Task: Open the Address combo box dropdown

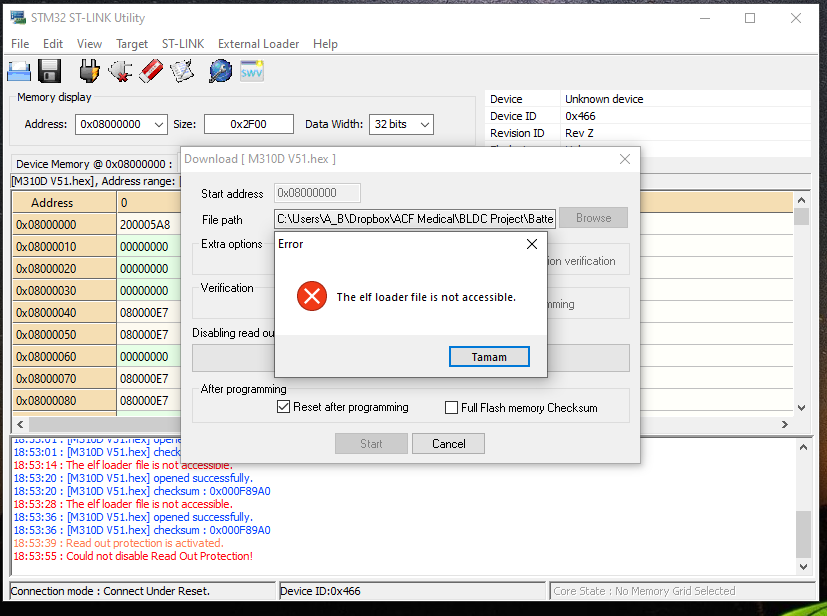Action: click(158, 124)
